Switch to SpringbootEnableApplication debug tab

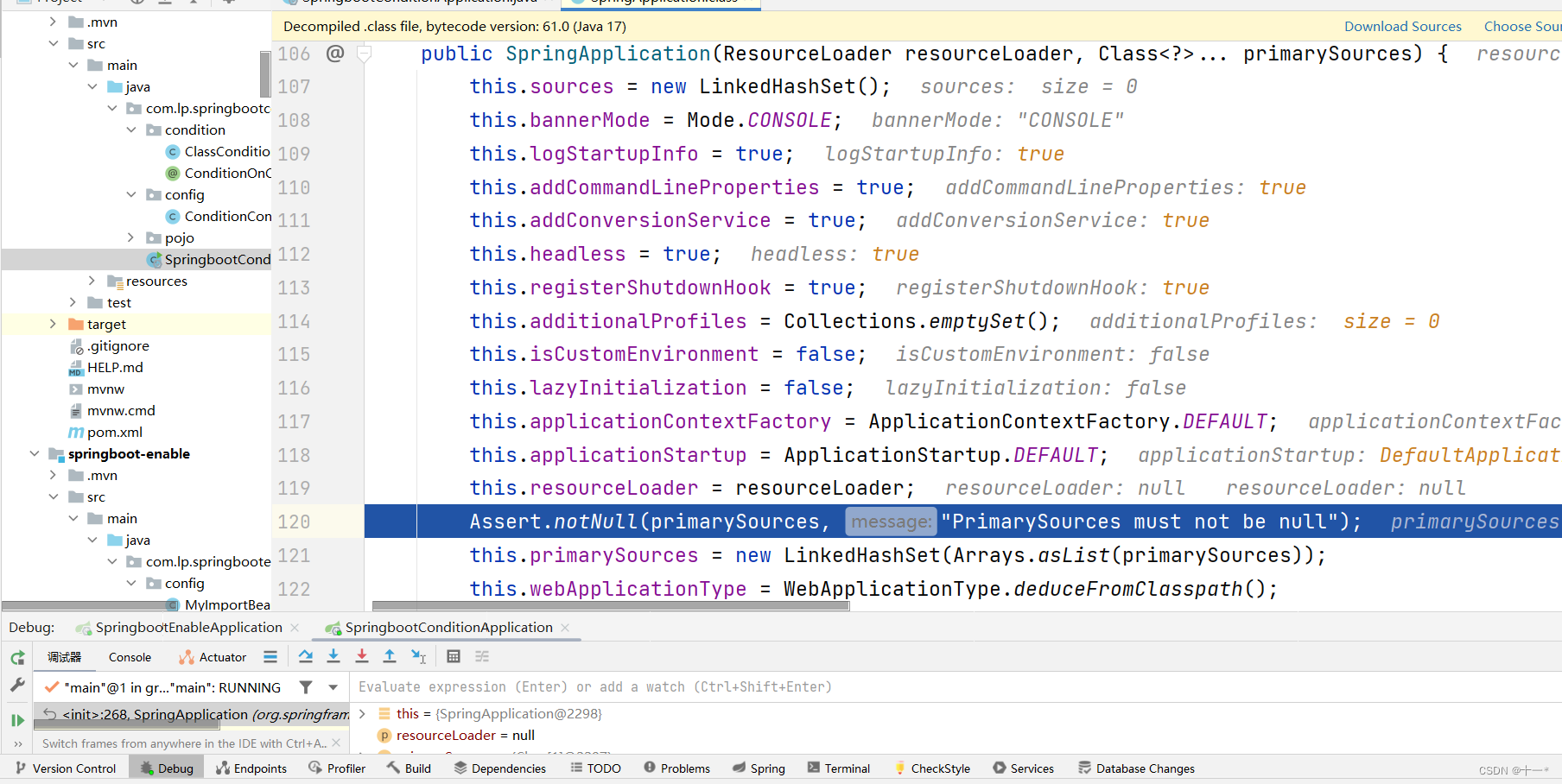pos(188,628)
